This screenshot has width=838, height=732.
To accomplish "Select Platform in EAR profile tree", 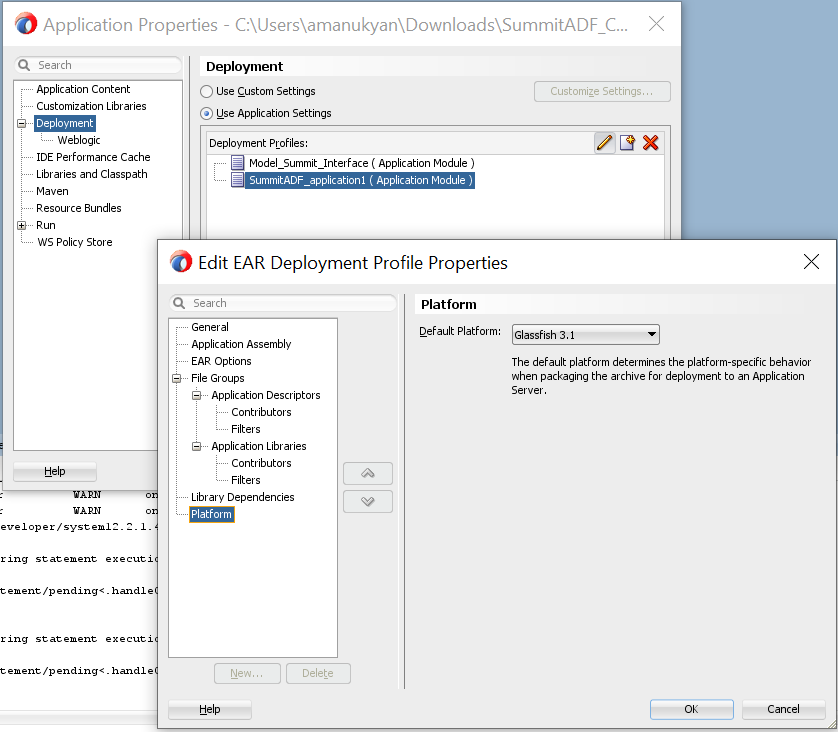I will click(212, 514).
